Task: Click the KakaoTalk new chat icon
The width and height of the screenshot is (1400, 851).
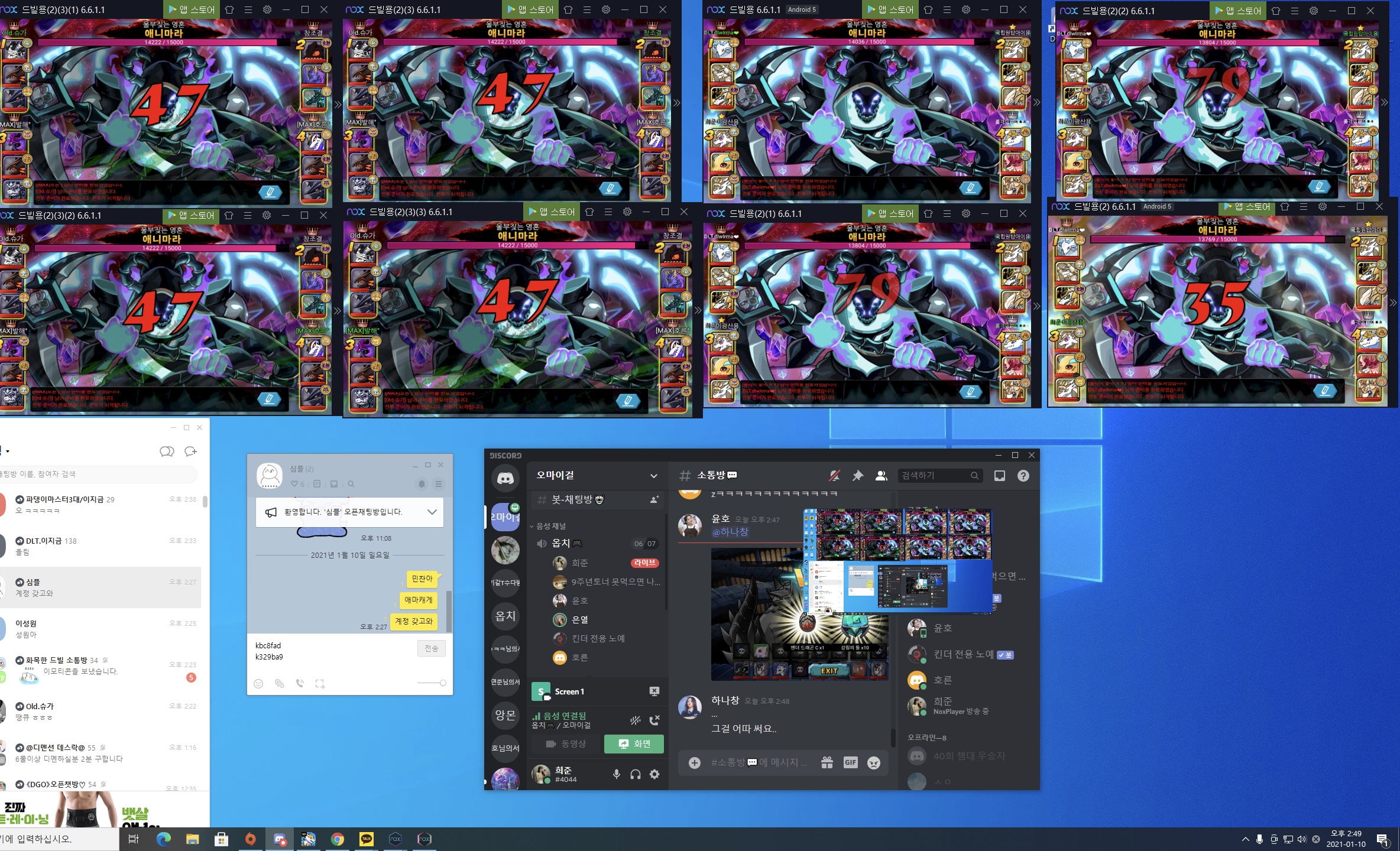Action: [x=190, y=452]
